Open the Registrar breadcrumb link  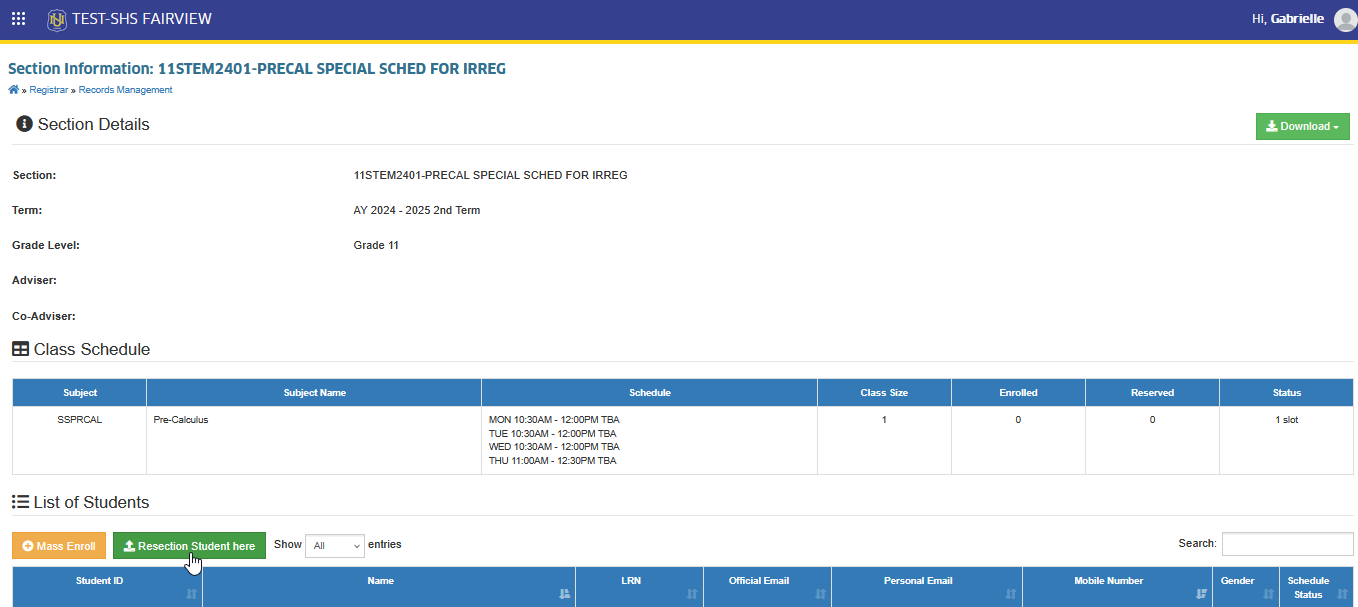click(x=49, y=90)
